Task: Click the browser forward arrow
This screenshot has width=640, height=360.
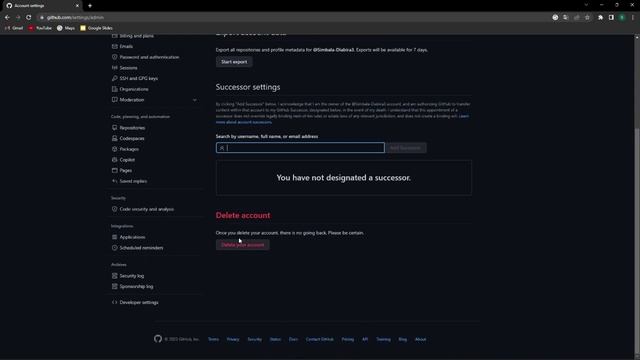Action: tap(18, 18)
